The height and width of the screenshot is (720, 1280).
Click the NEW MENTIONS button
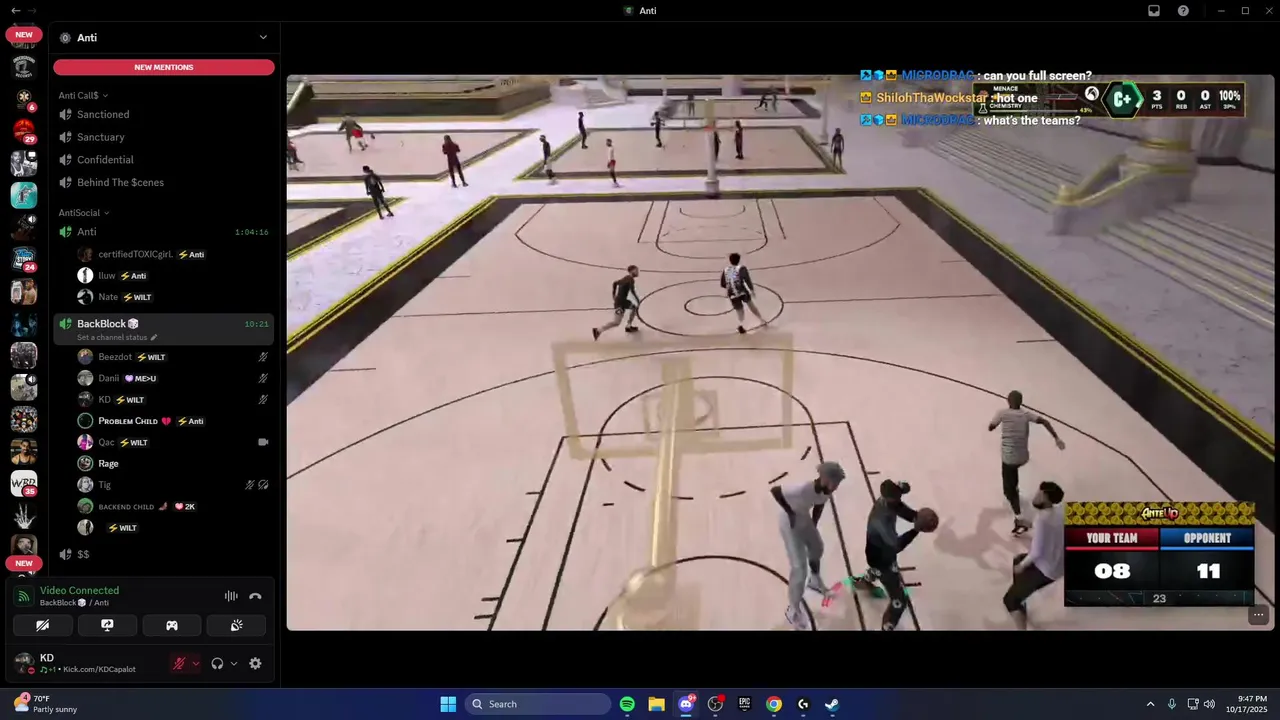[164, 67]
